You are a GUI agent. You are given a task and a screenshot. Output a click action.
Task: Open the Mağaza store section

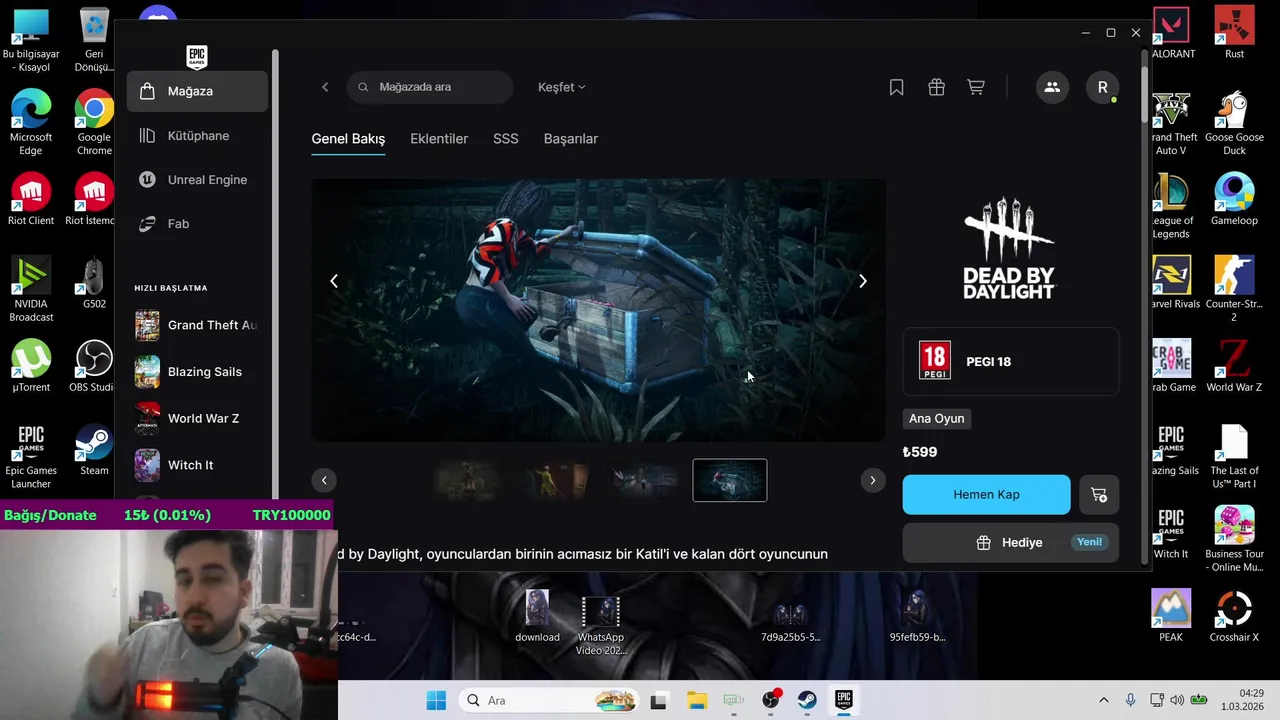pos(197,91)
